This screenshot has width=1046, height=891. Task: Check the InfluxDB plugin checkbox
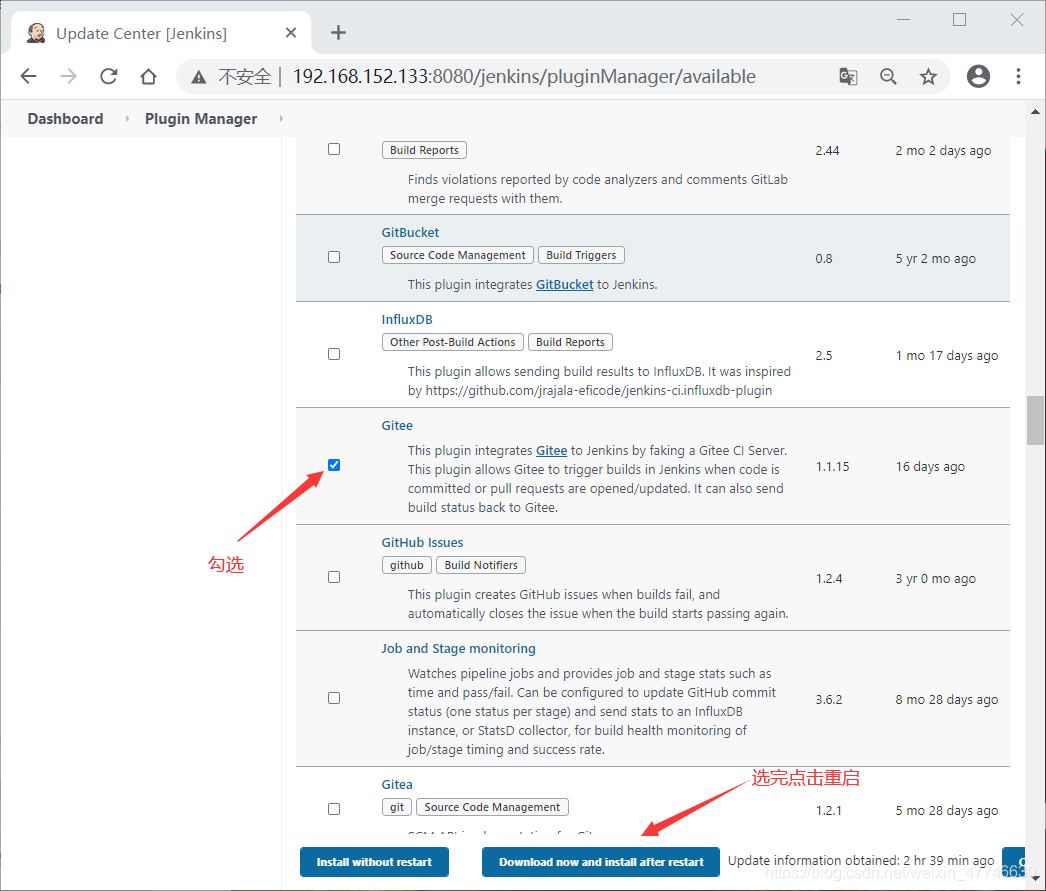[x=334, y=354]
